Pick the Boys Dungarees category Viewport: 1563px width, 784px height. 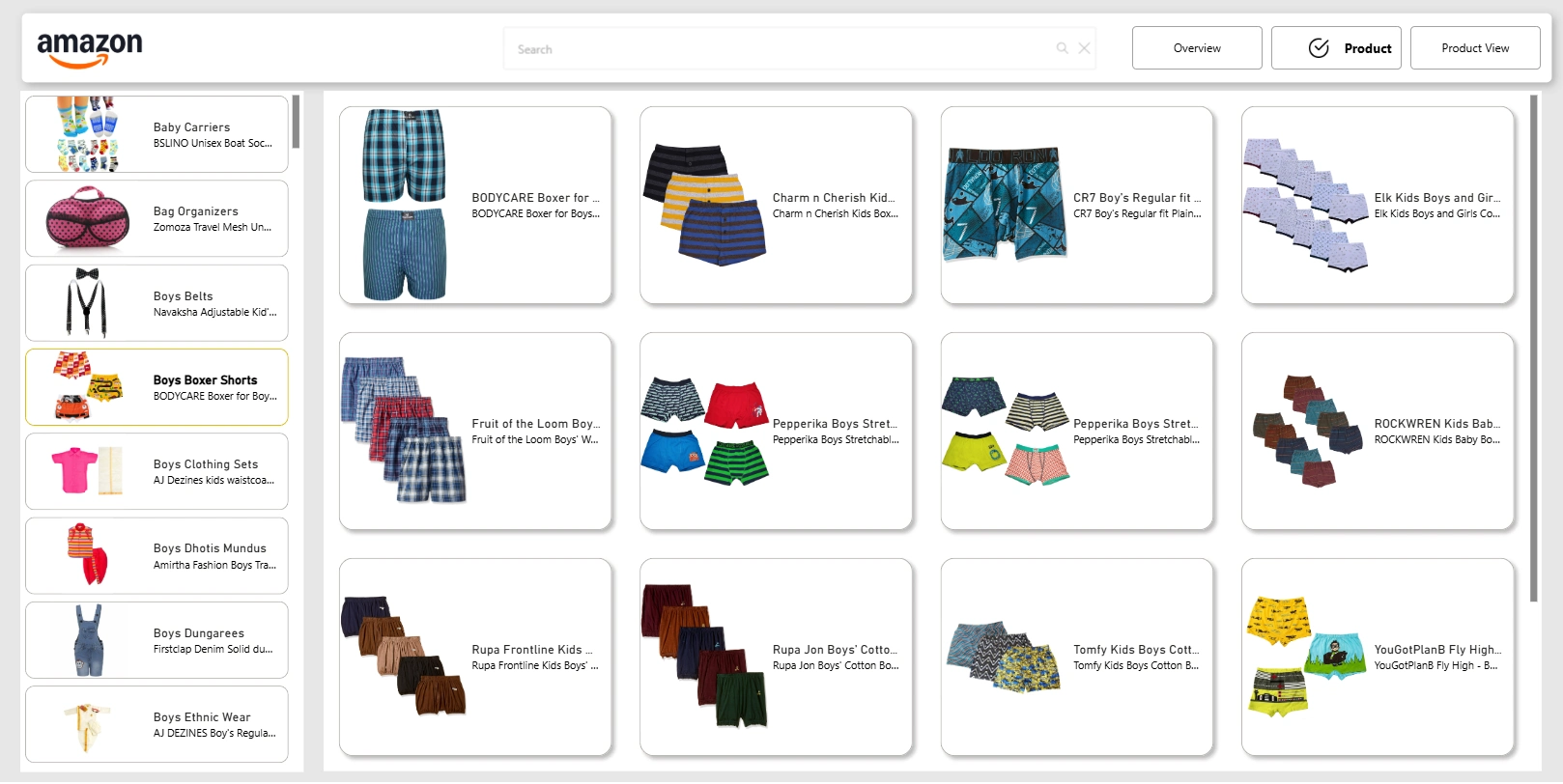click(156, 640)
